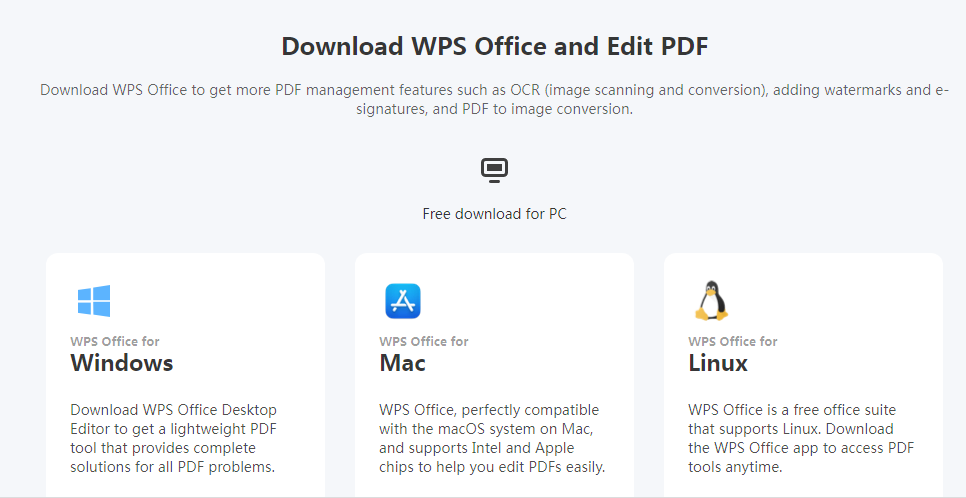Click the macOS Intel and Apple chips description

pos(492,438)
